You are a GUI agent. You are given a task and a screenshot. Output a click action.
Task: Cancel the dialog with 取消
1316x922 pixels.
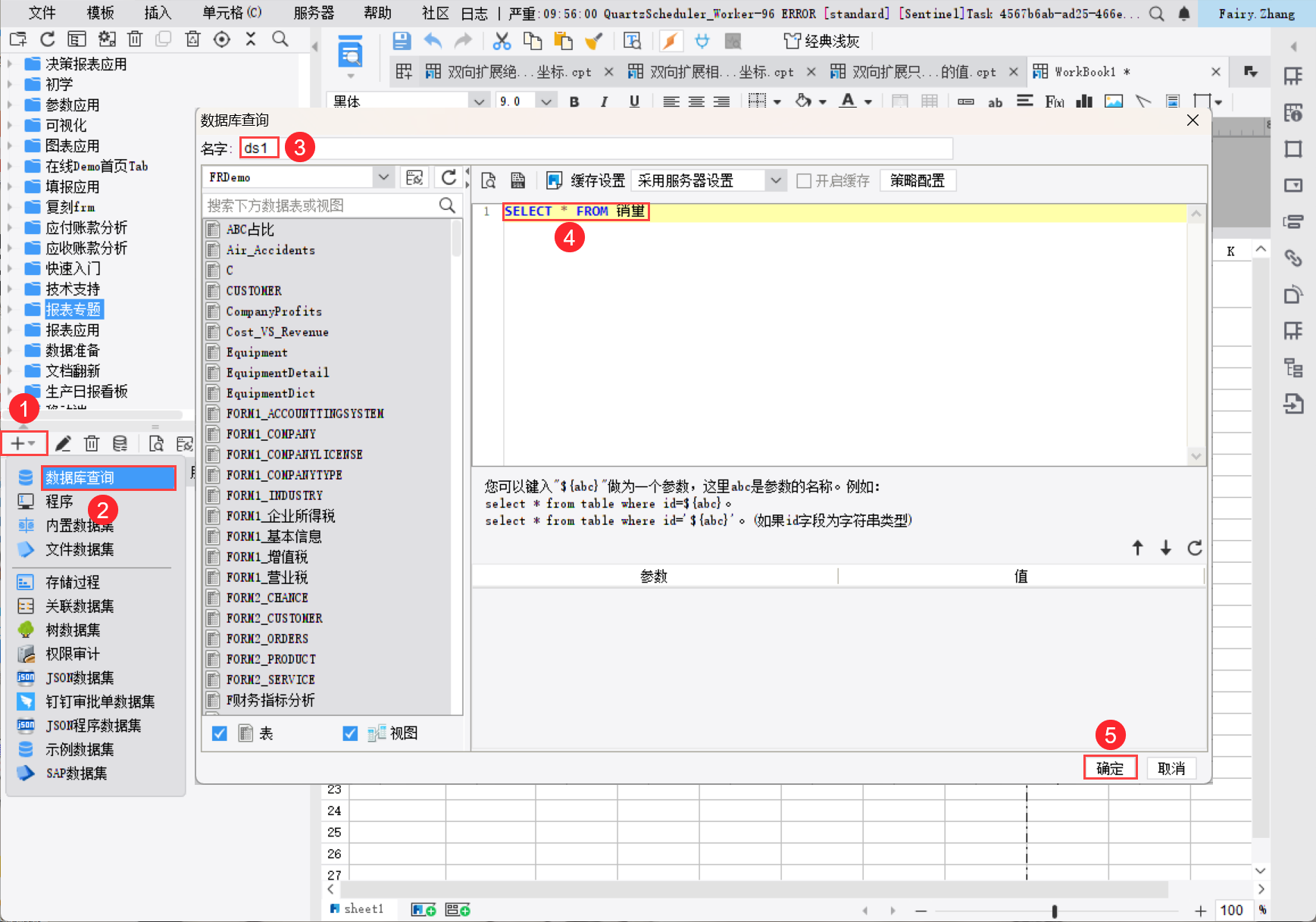pos(1171,768)
